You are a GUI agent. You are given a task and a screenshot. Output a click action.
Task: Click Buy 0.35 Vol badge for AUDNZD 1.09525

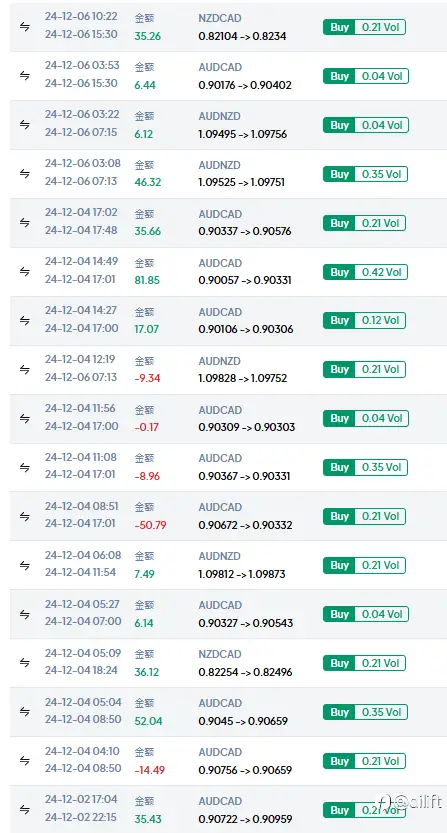pos(365,174)
